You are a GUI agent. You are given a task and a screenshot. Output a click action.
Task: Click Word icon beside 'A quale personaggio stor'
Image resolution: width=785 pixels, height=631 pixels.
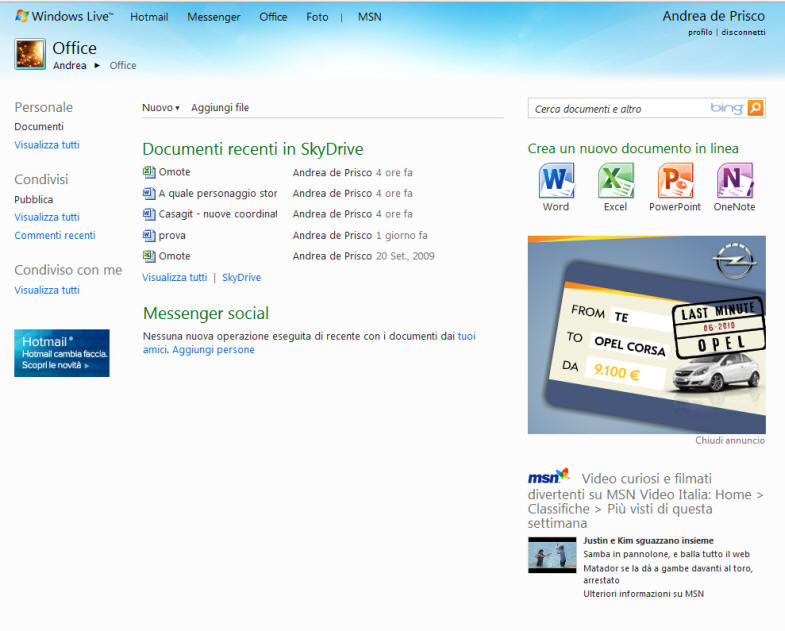pyautogui.click(x=149, y=193)
